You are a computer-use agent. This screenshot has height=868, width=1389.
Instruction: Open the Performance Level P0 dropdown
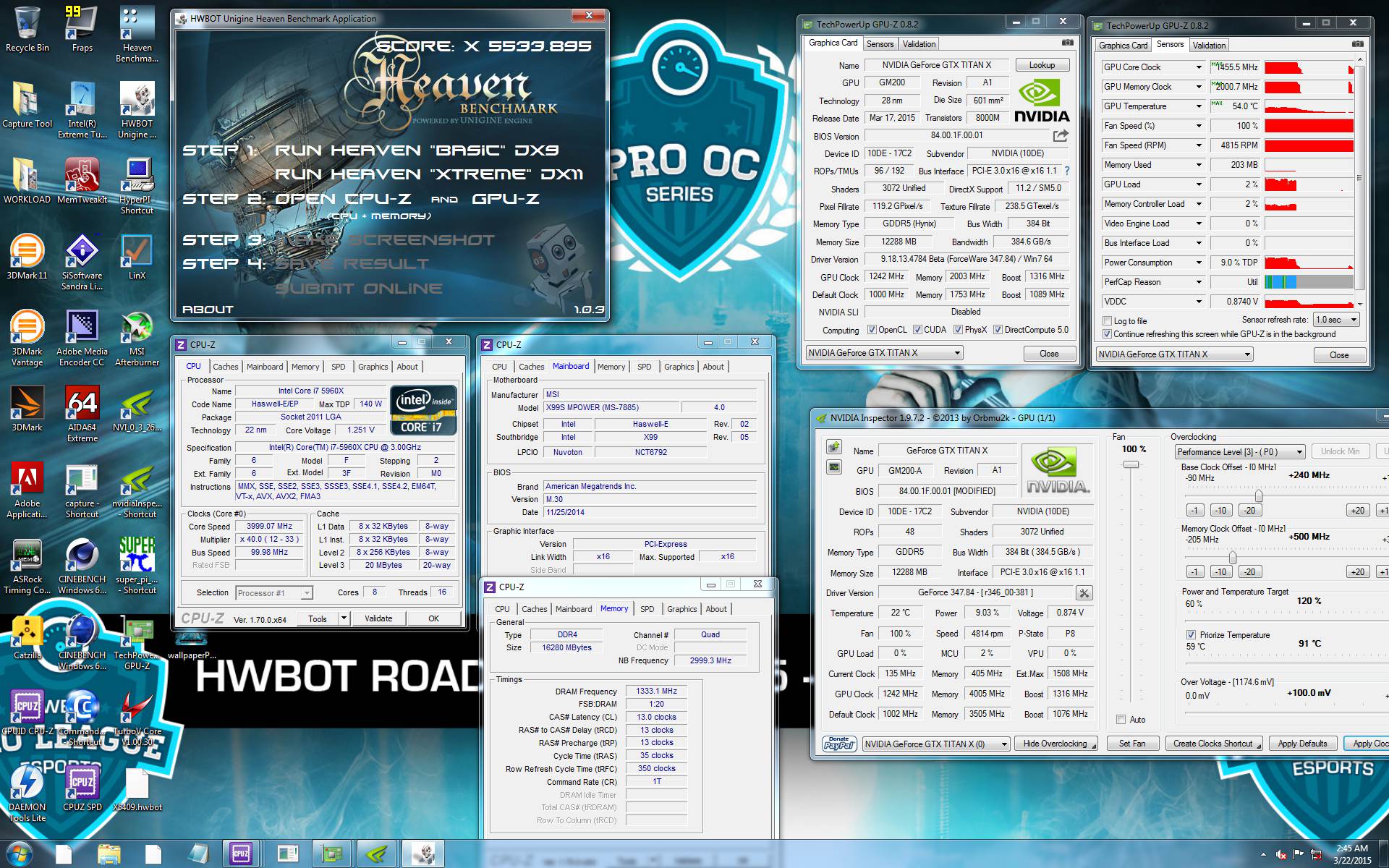(1240, 451)
